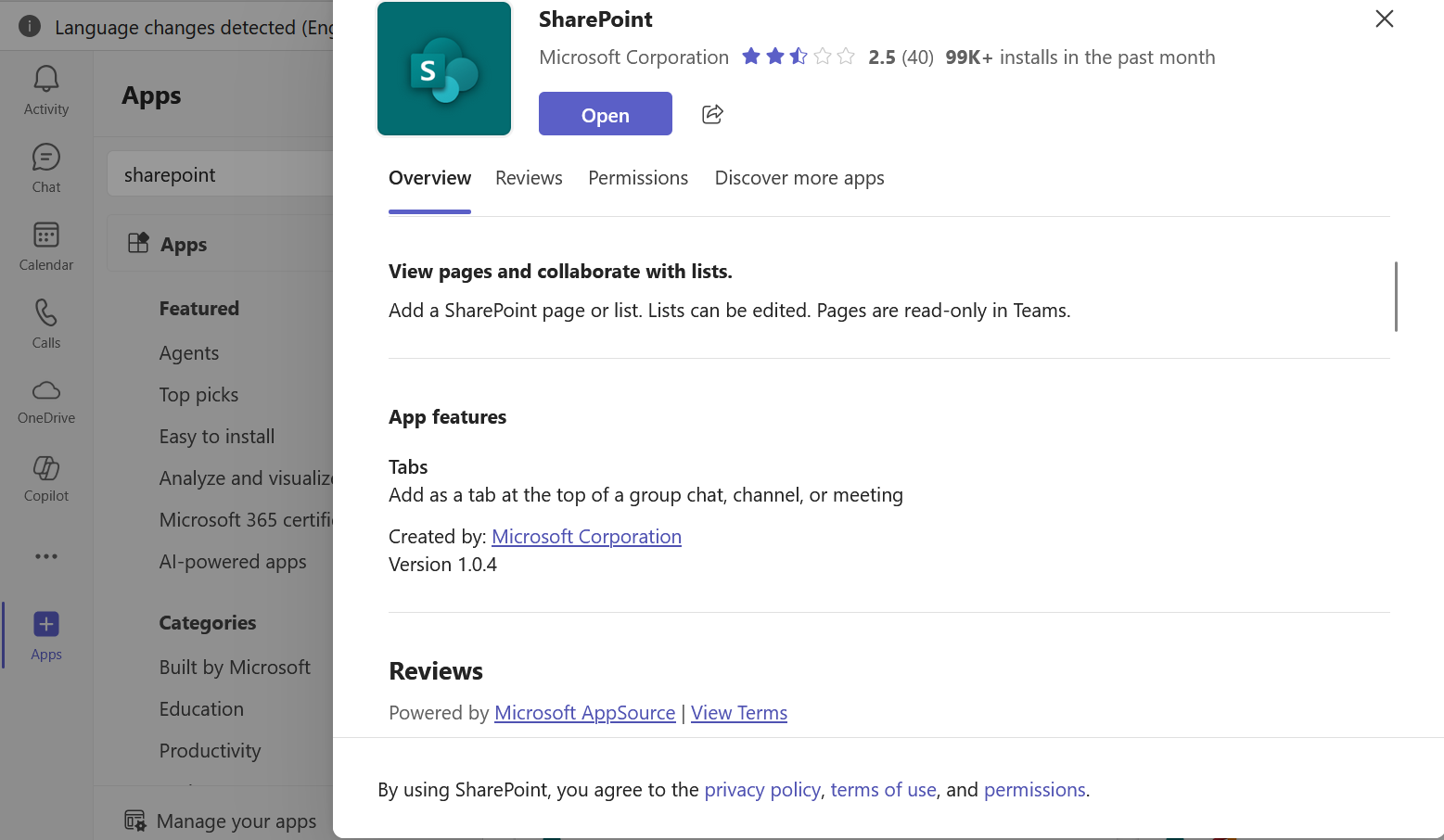Switch to the Overview tab

click(429, 178)
